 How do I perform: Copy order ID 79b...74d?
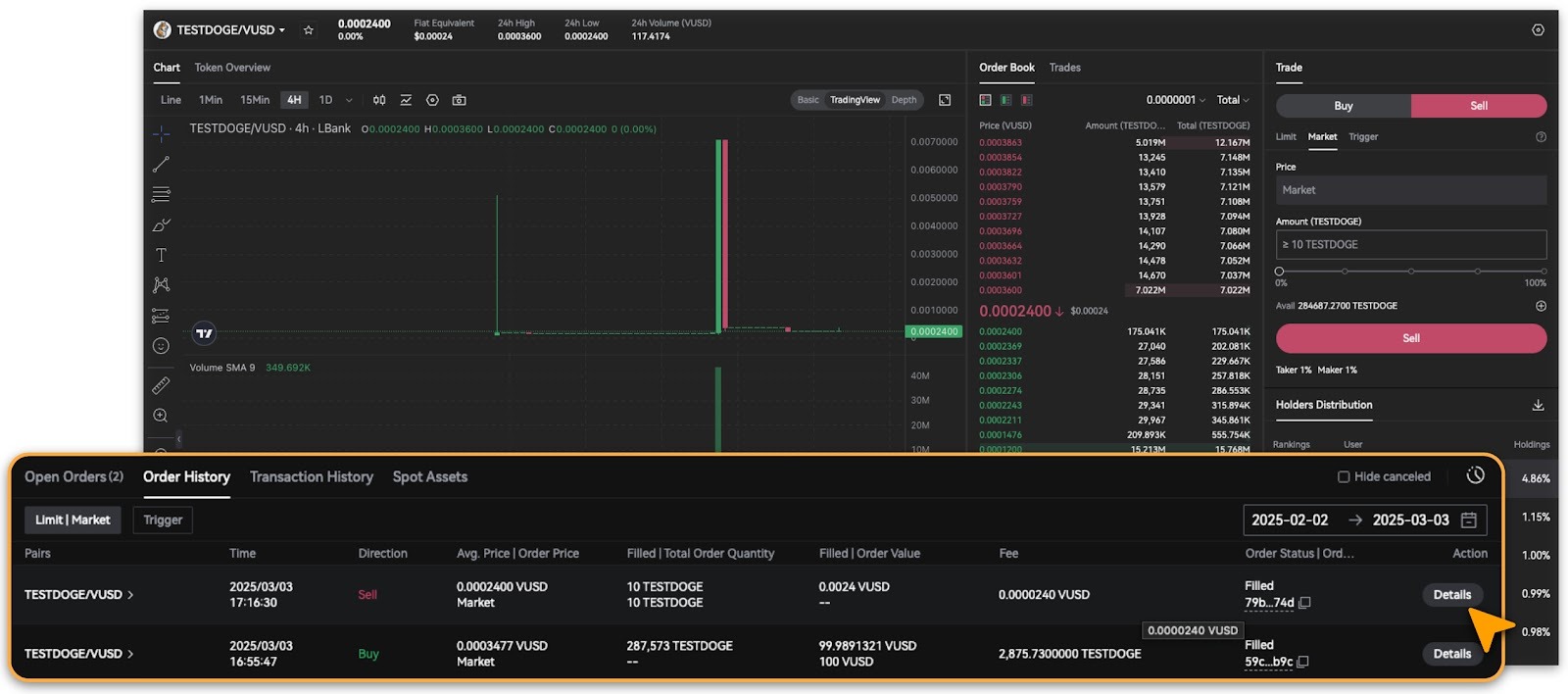[1304, 603]
